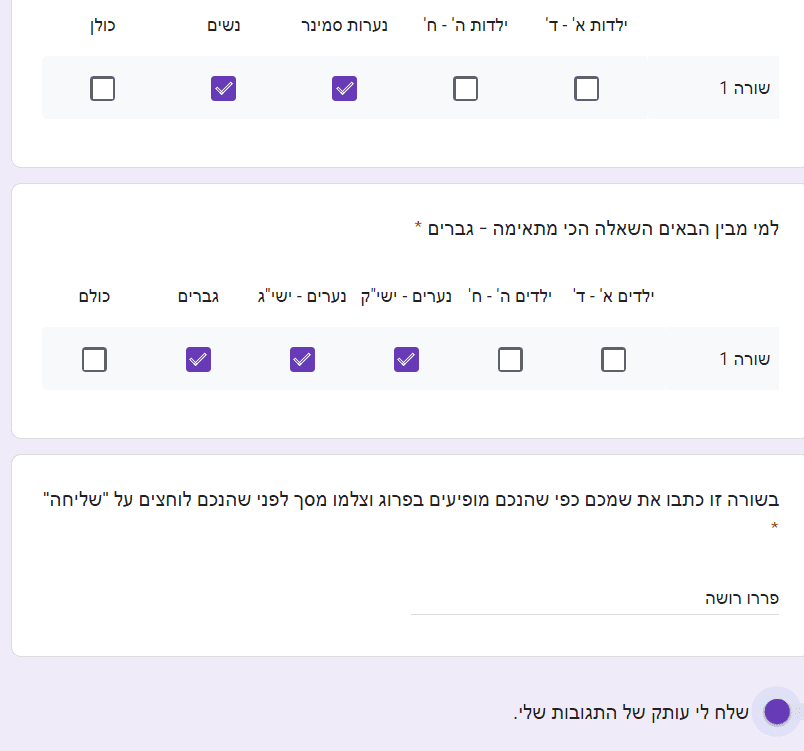804x751 pixels.
Task: Click the נערות סמינר column header text
Action: (344, 25)
